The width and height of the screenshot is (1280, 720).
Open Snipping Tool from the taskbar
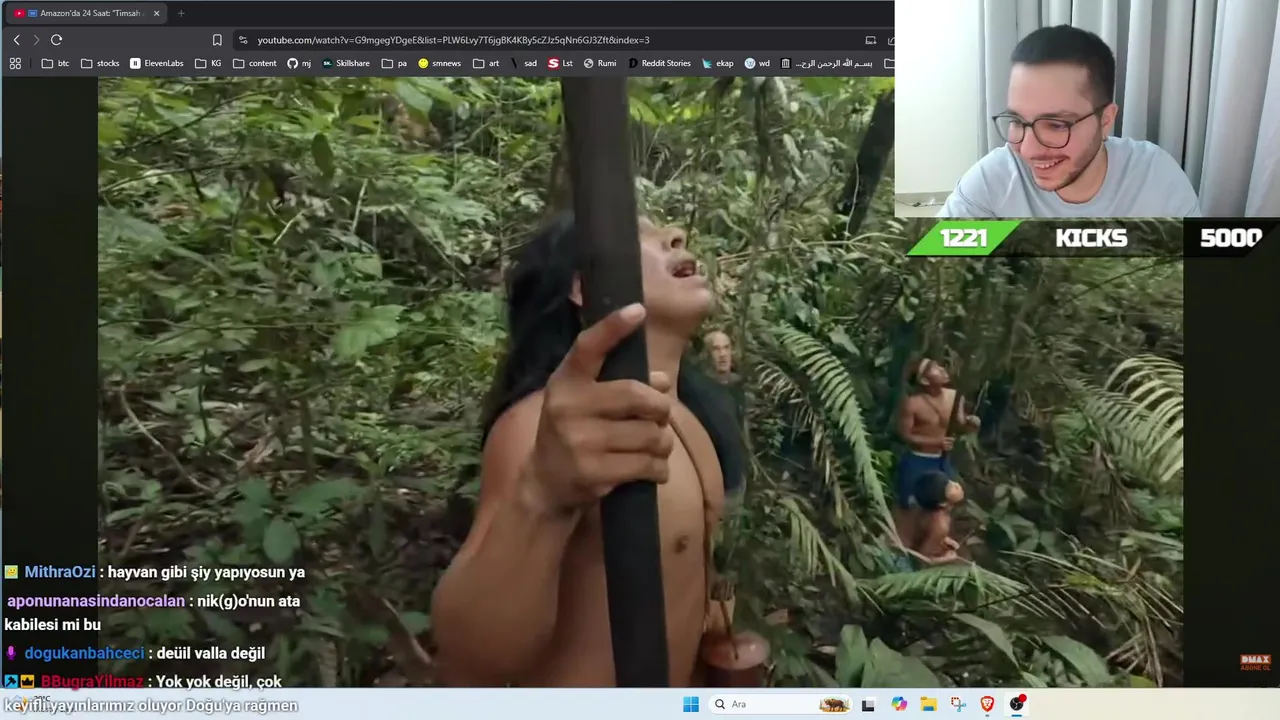click(x=957, y=704)
